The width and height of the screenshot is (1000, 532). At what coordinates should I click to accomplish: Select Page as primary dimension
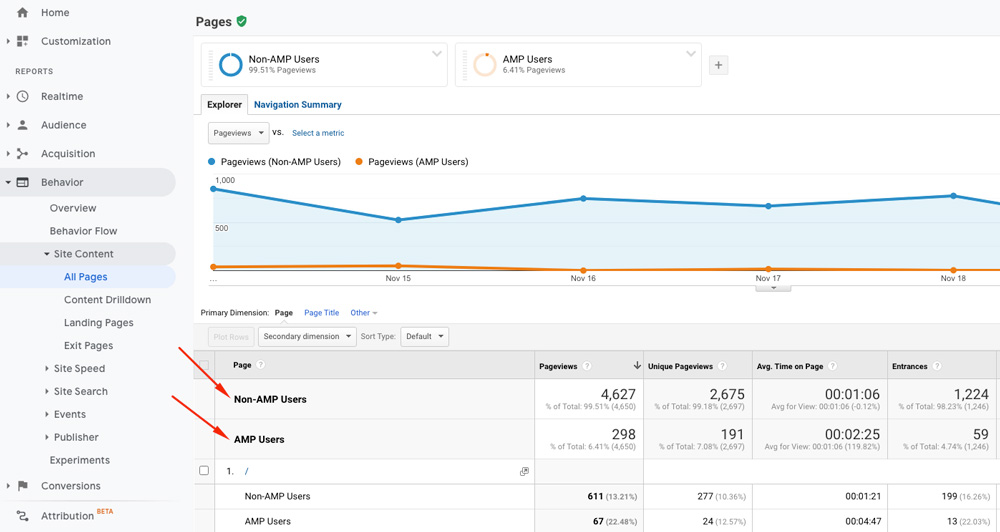pyautogui.click(x=284, y=313)
